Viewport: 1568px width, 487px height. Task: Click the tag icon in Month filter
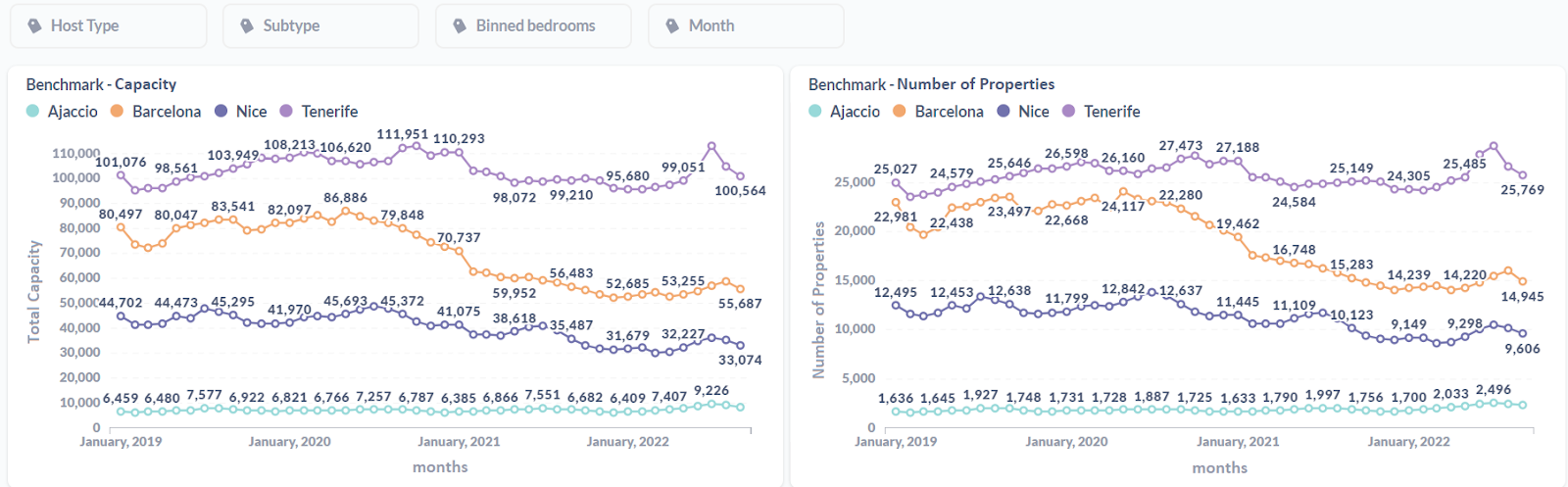pos(672,26)
